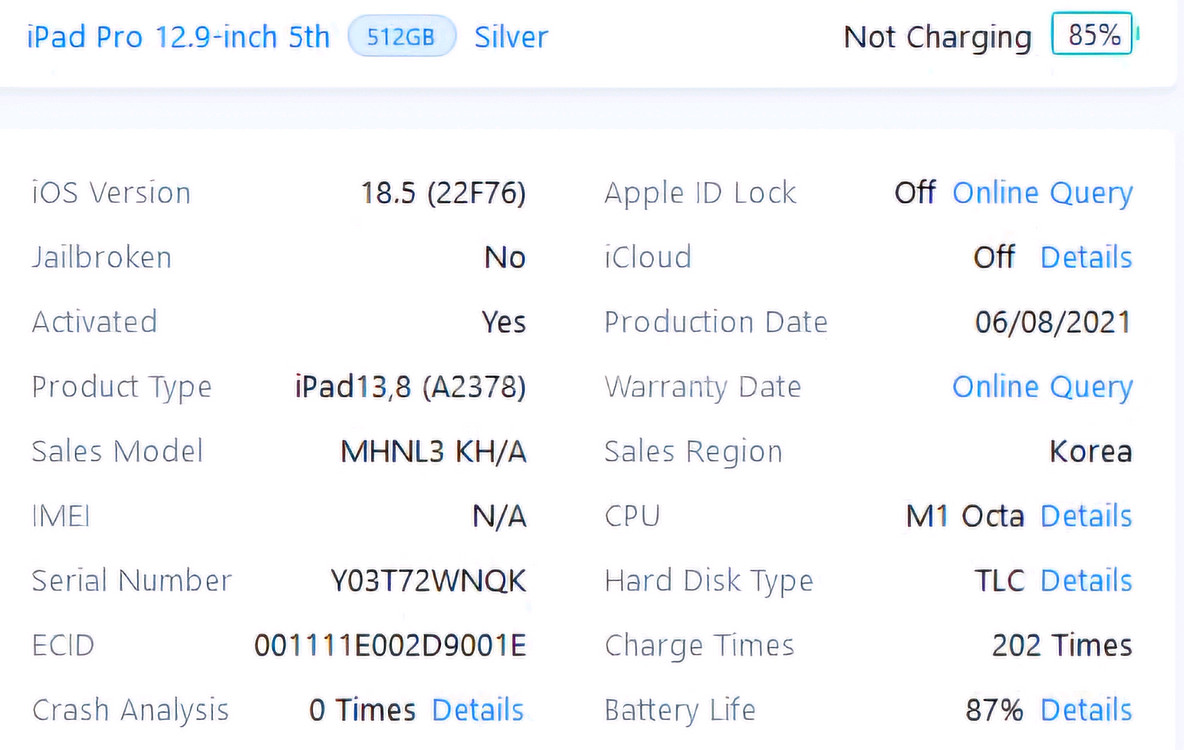The height and width of the screenshot is (750, 1184).
Task: View iCloud Details
Action: click(x=1086, y=258)
